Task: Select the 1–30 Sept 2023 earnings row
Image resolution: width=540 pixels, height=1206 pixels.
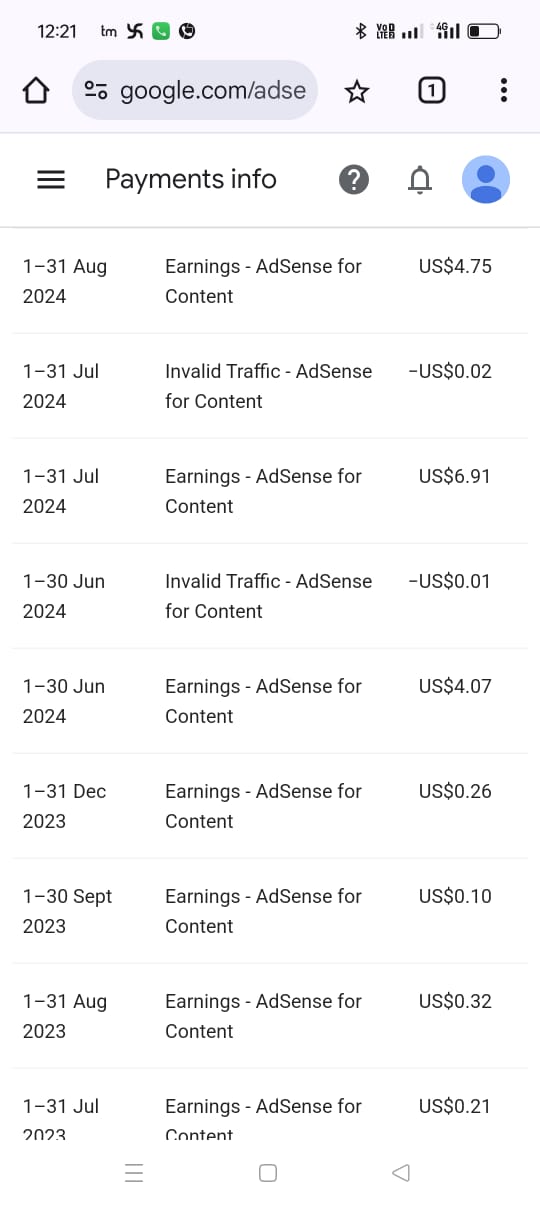Action: tap(270, 911)
